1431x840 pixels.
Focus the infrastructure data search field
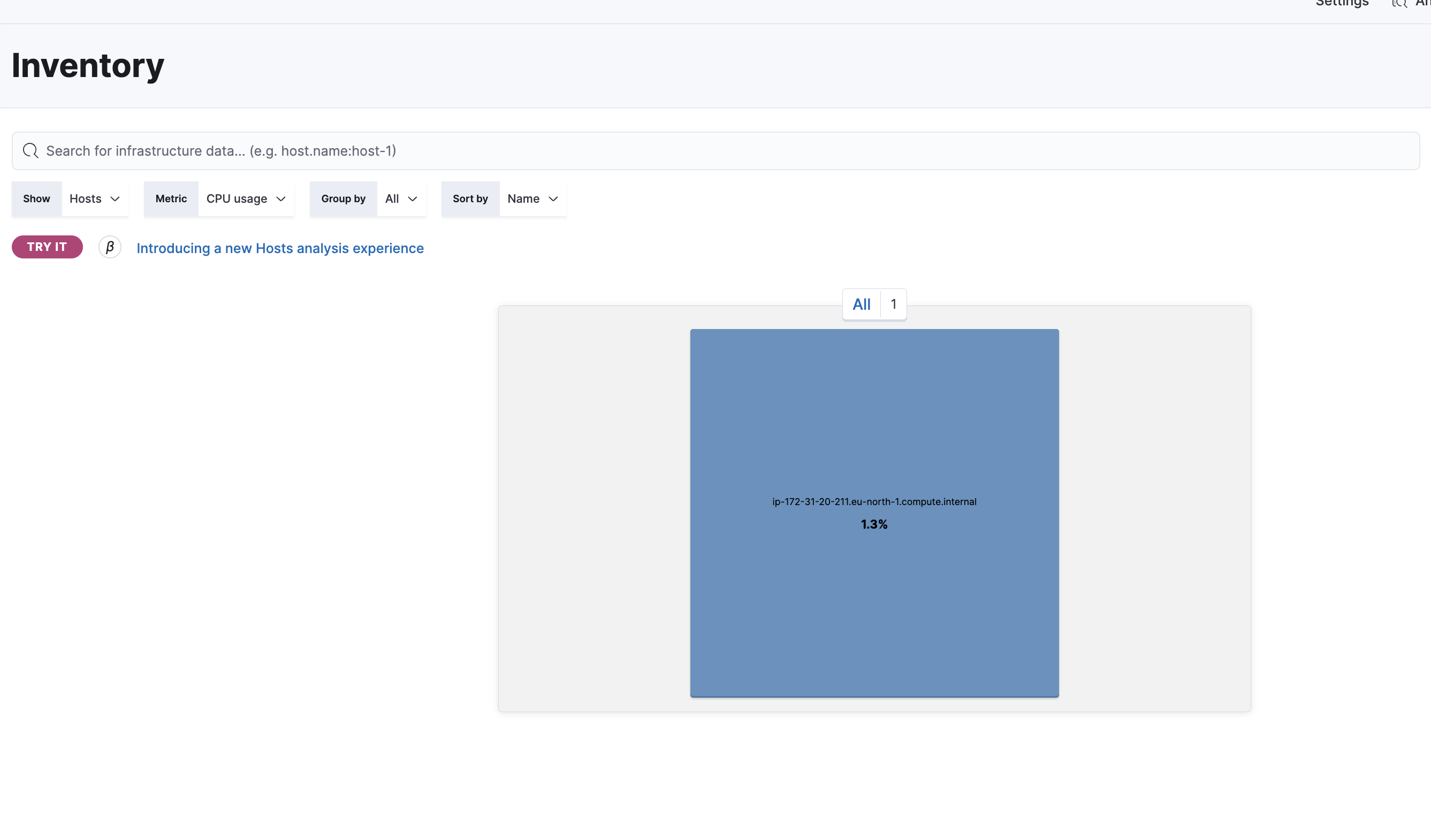tap(715, 151)
